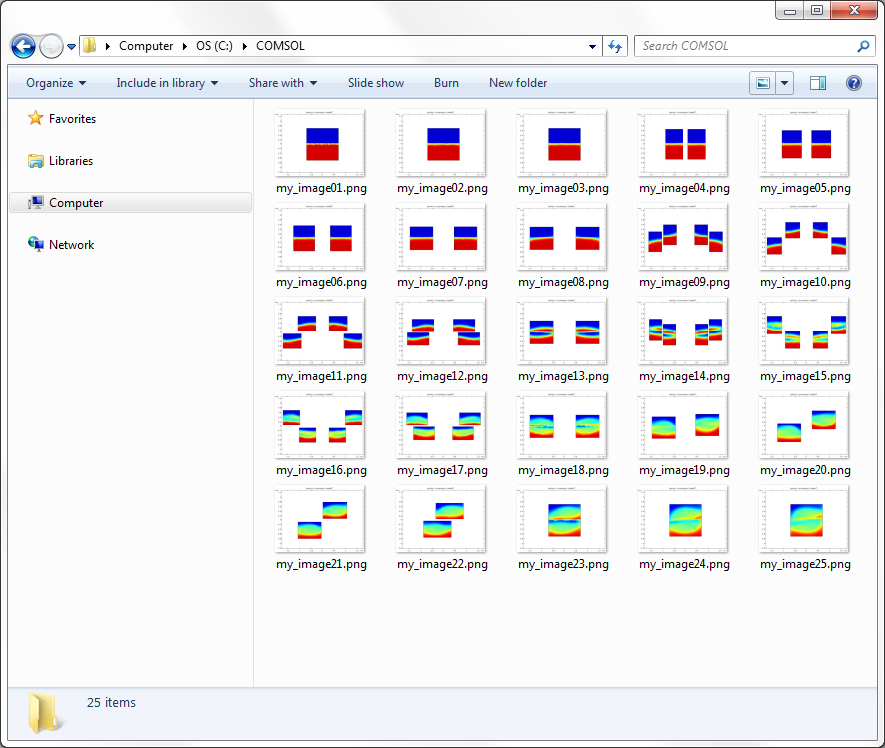
Task: Select thumbnail my_image25.png
Action: (805, 519)
